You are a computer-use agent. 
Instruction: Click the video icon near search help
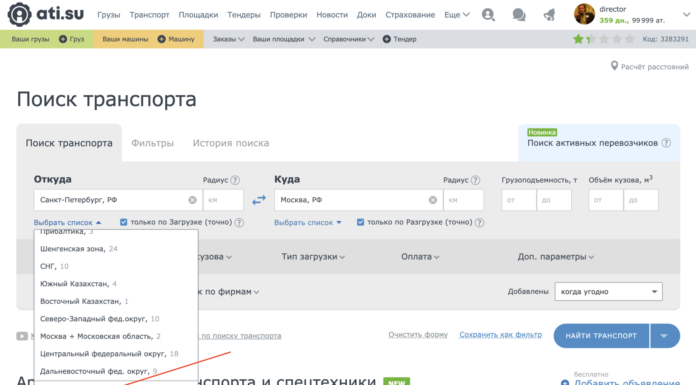click(x=22, y=336)
